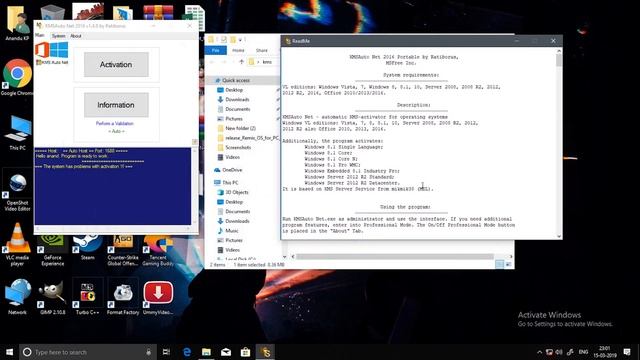Open Anandu KP user folder
Screen dimensions: 640x360
click(17, 24)
